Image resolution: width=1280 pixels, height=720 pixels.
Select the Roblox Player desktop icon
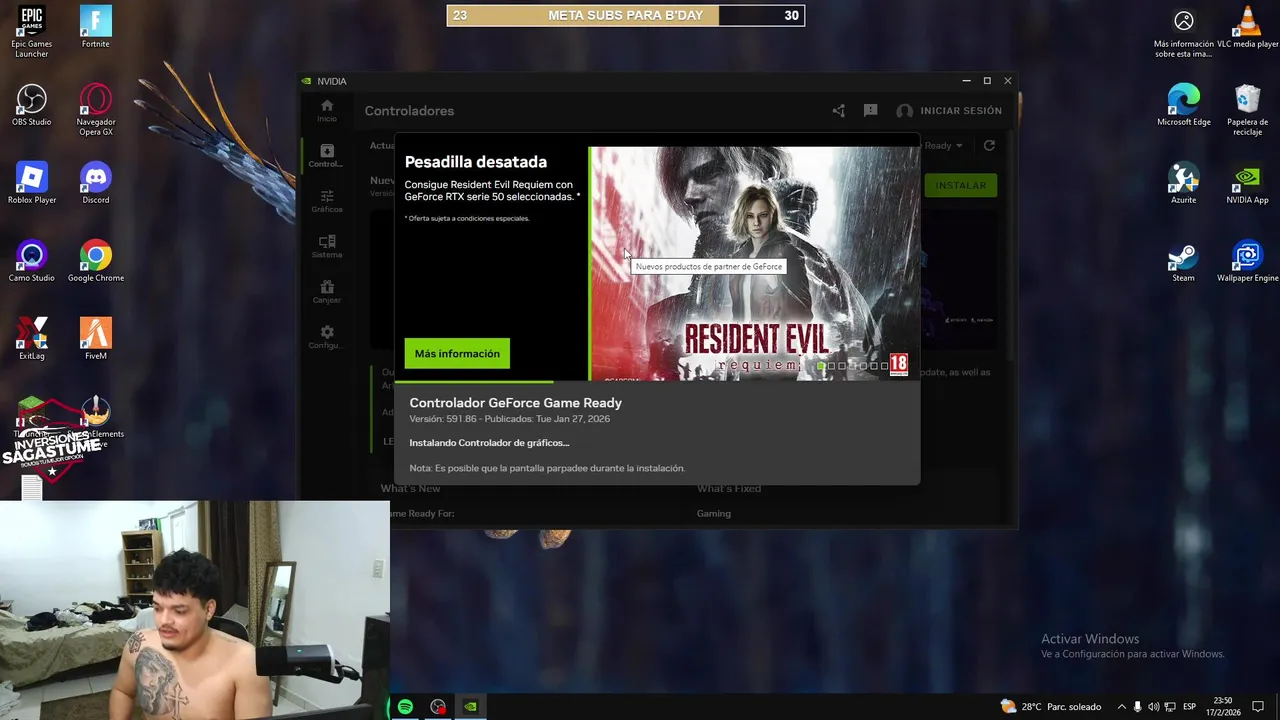[x=32, y=183]
